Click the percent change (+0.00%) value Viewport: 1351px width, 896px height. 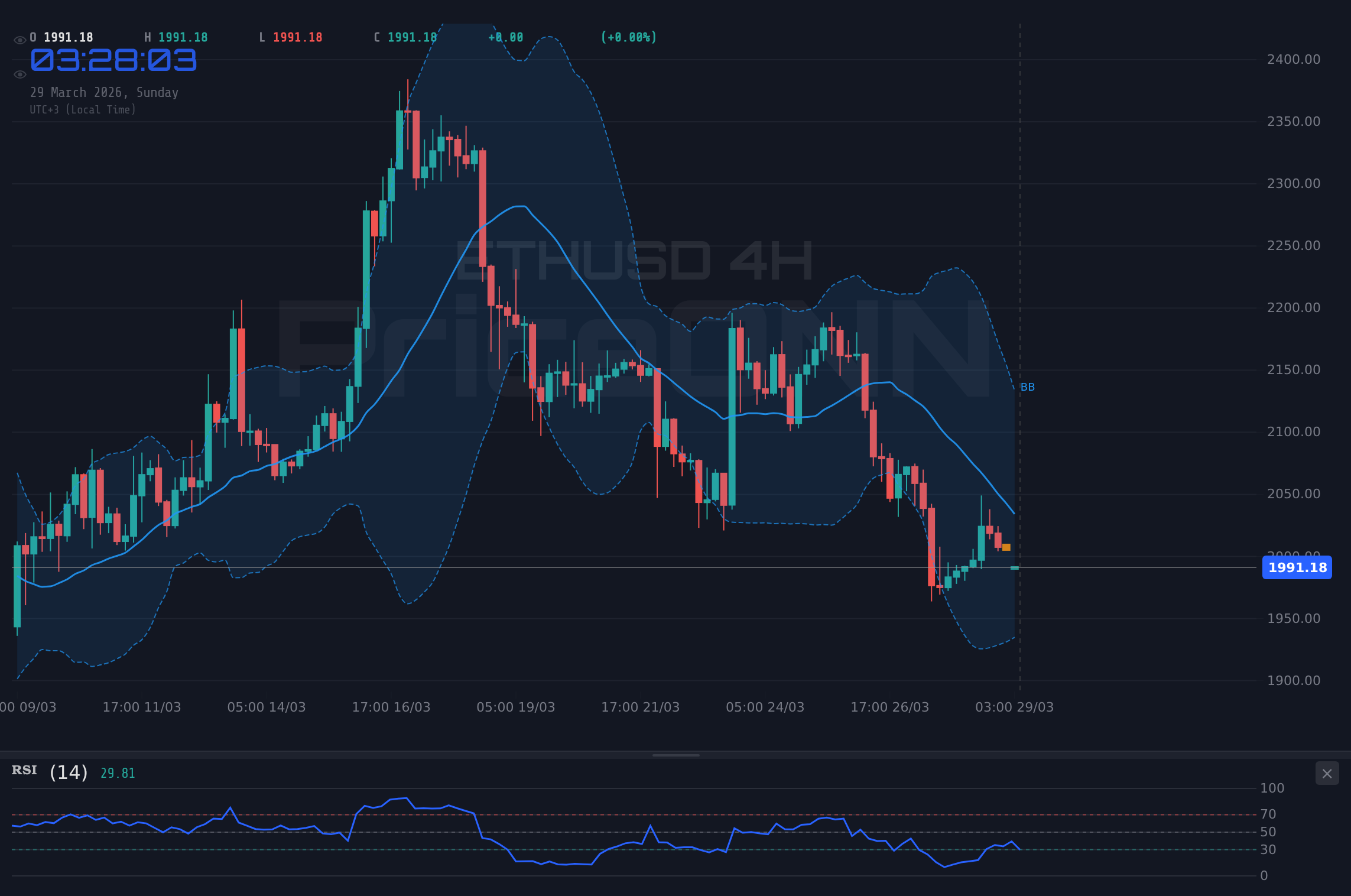click(x=629, y=37)
